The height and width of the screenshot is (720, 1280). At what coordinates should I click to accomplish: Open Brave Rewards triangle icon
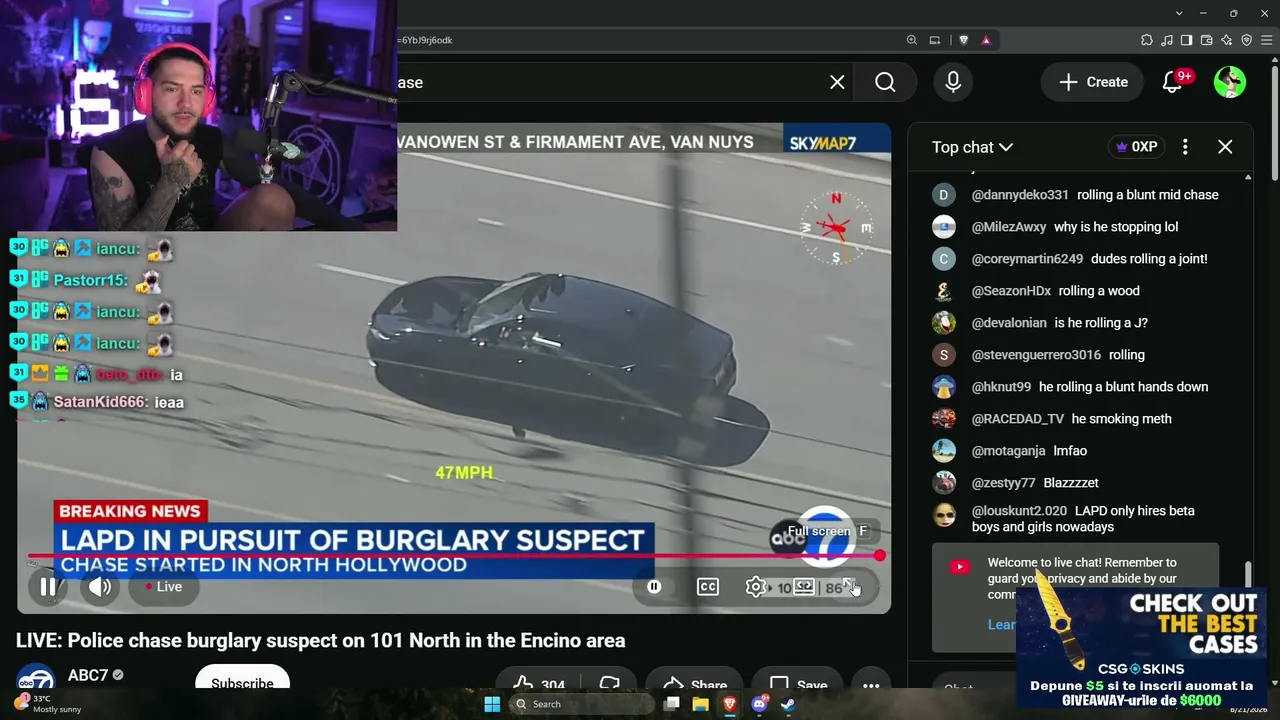(x=986, y=40)
